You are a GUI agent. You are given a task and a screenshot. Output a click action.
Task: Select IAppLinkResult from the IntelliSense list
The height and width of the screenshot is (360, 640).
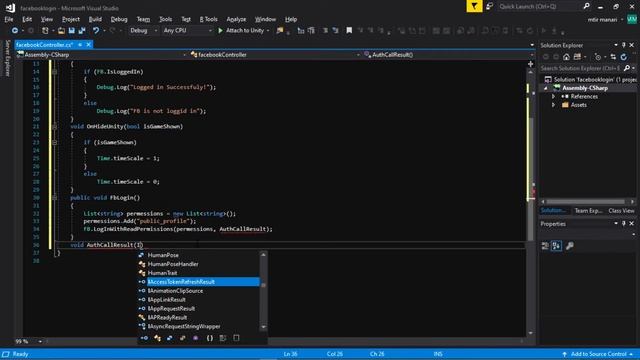(167, 300)
